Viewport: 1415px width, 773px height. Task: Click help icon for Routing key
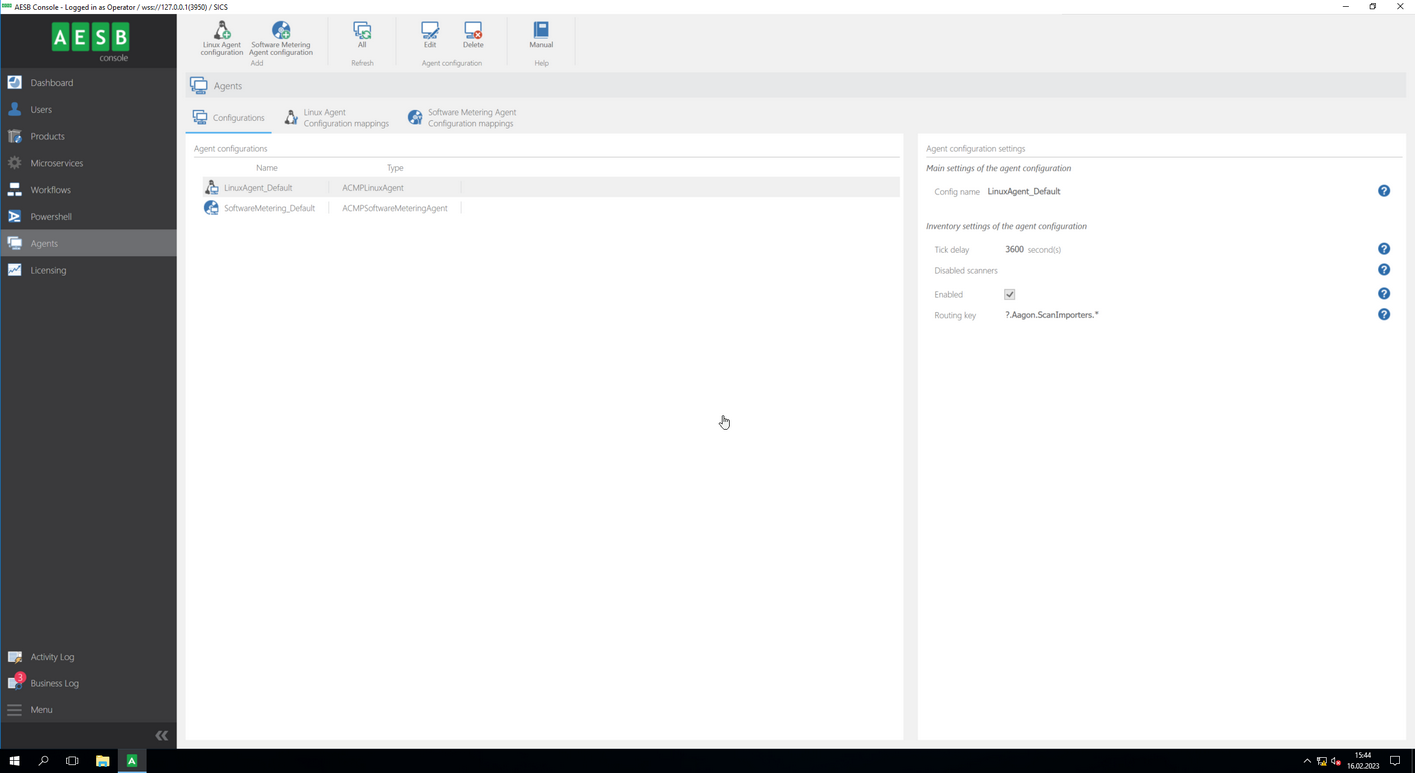pyautogui.click(x=1384, y=315)
